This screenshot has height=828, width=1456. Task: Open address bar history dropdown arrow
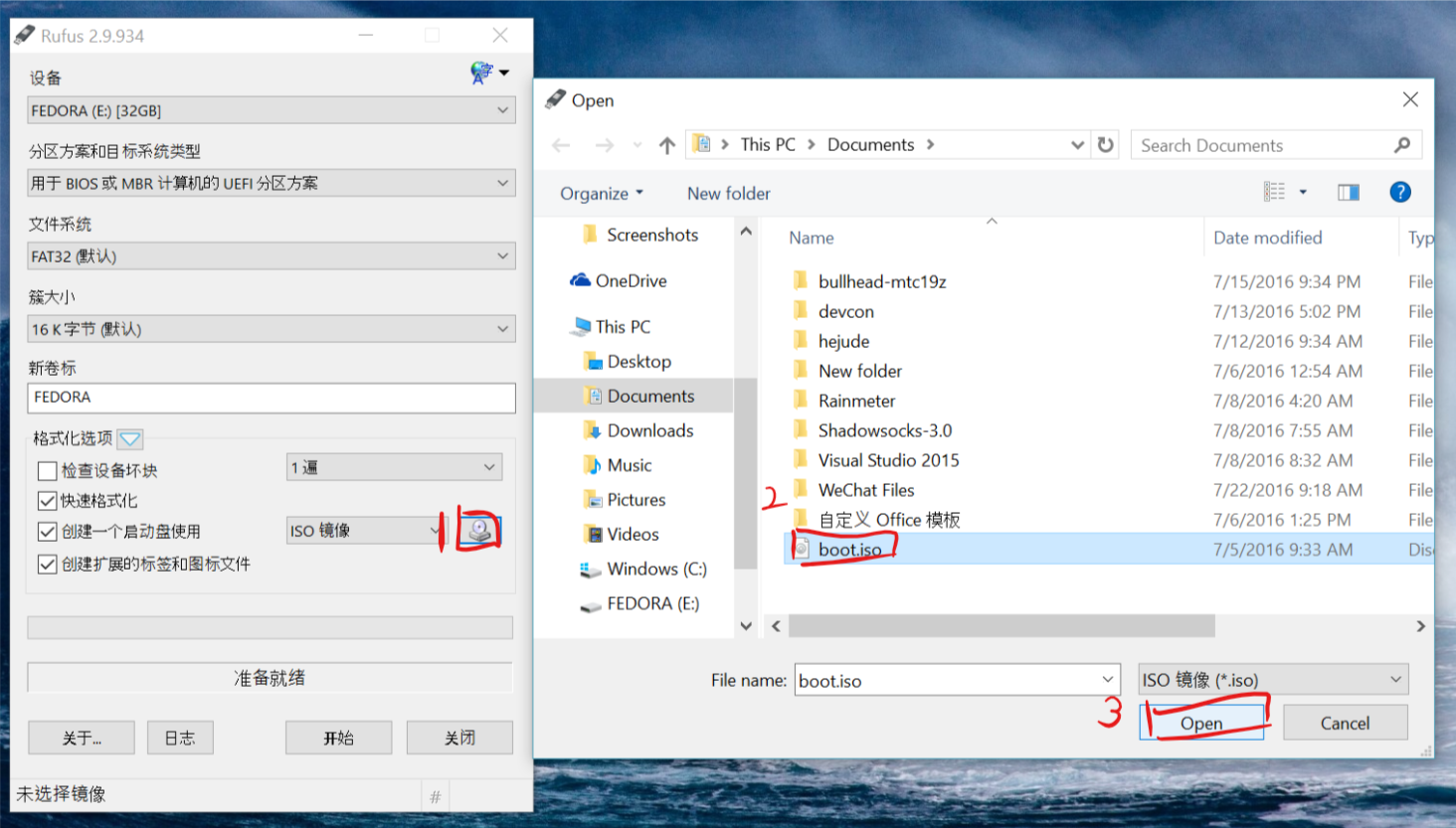point(1077,145)
